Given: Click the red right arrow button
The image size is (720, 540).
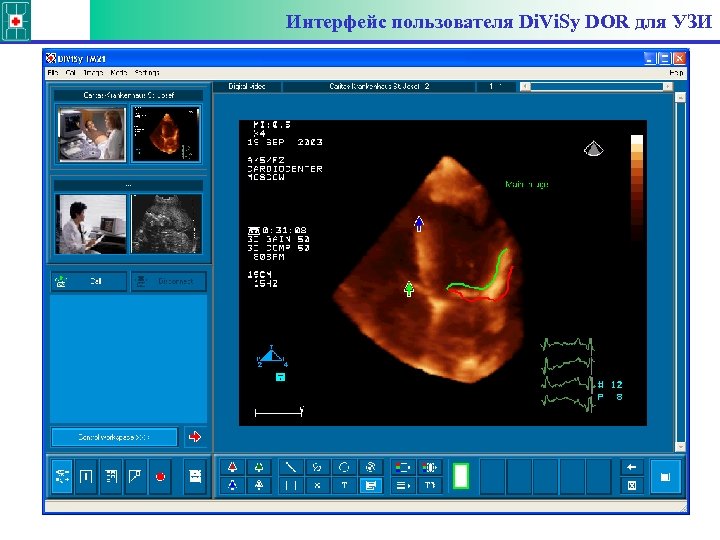Looking at the screenshot, I should pos(195,437).
